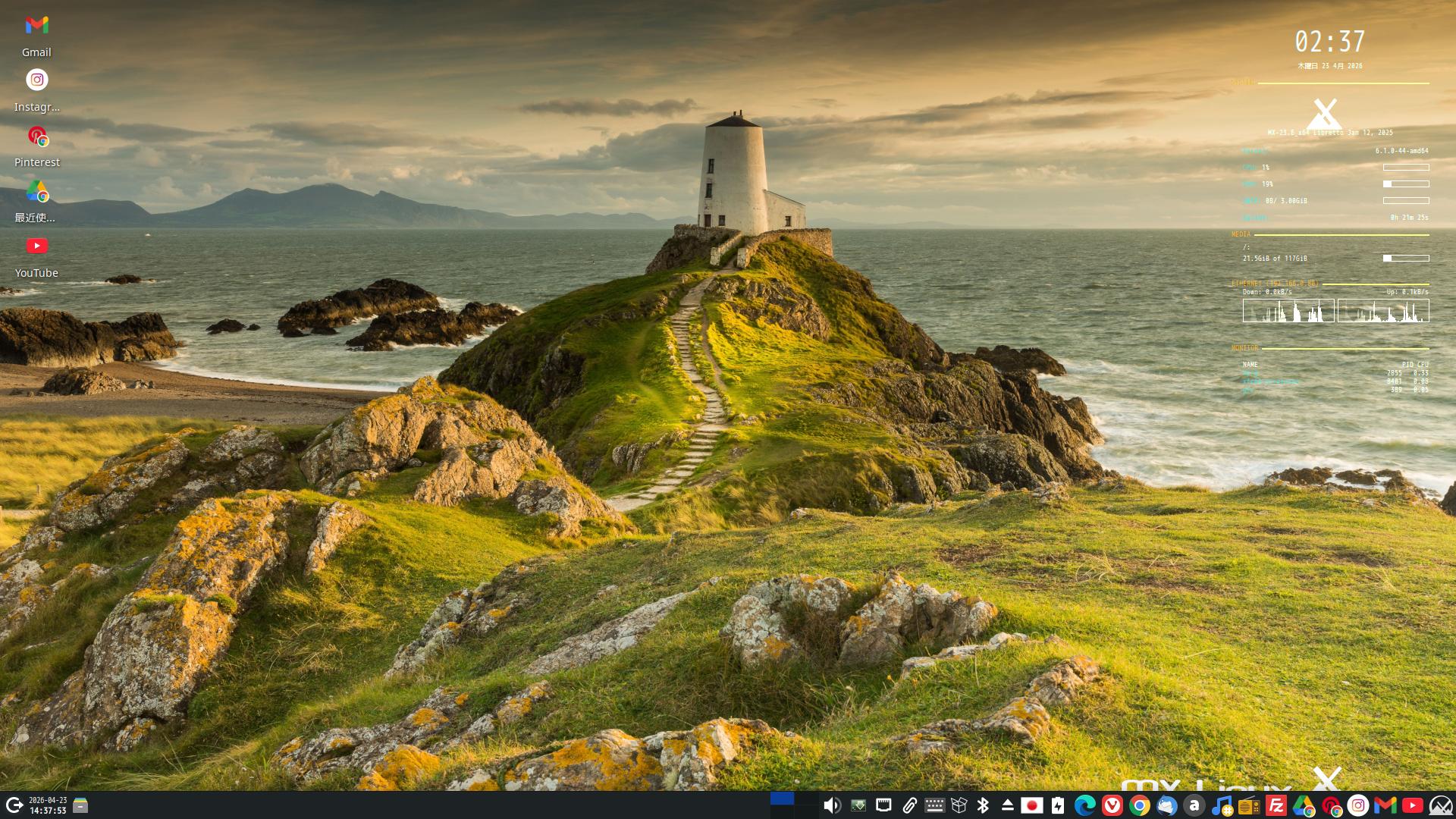
Task: Click the panel date and time clock
Action: (47, 805)
